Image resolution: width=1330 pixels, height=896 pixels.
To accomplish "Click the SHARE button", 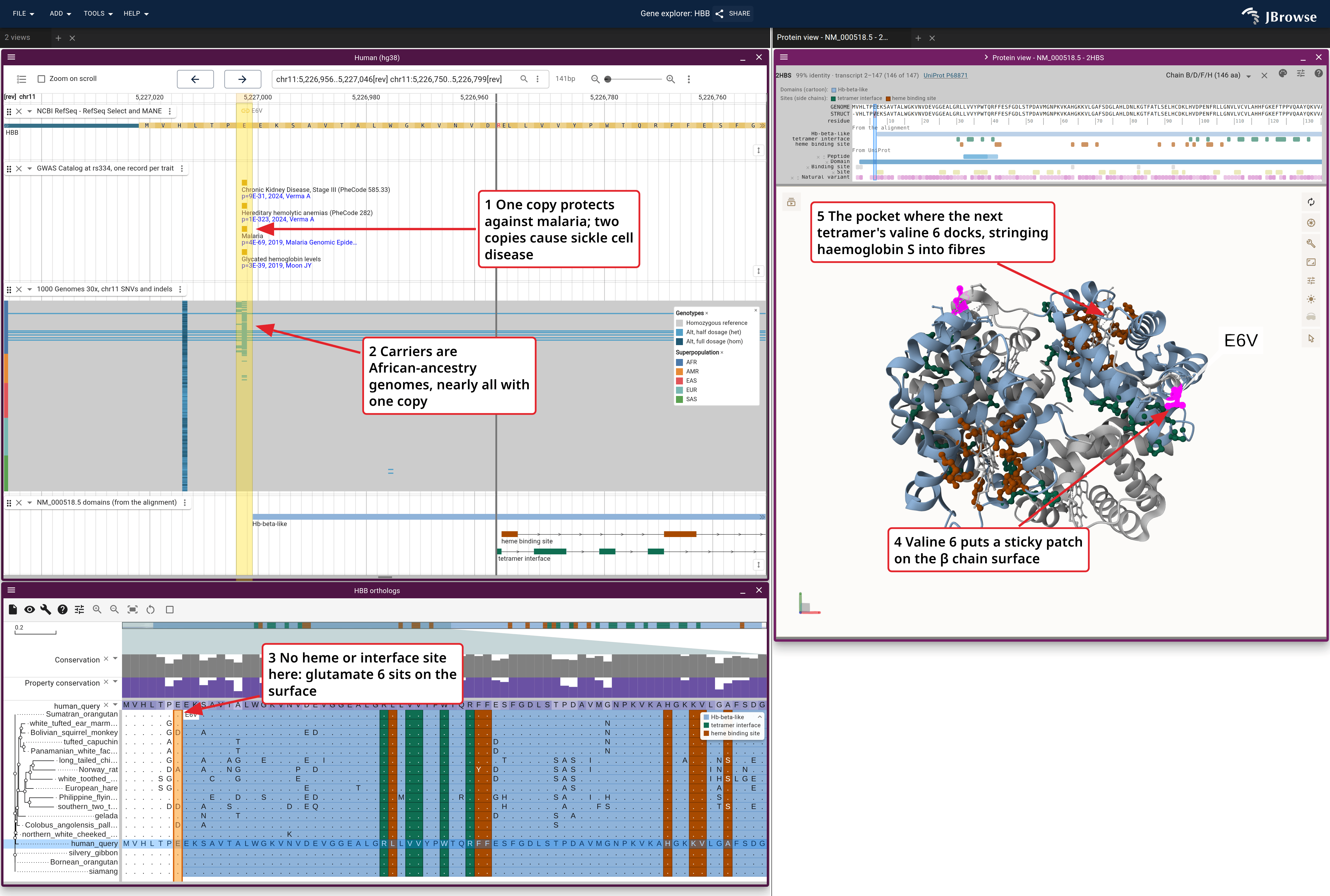I will pos(733,13).
